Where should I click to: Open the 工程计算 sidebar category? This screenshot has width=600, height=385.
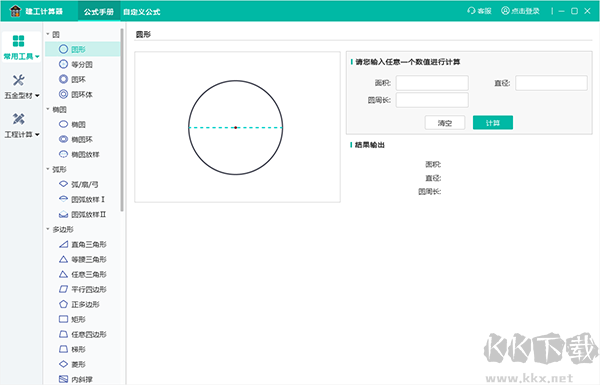point(21,126)
